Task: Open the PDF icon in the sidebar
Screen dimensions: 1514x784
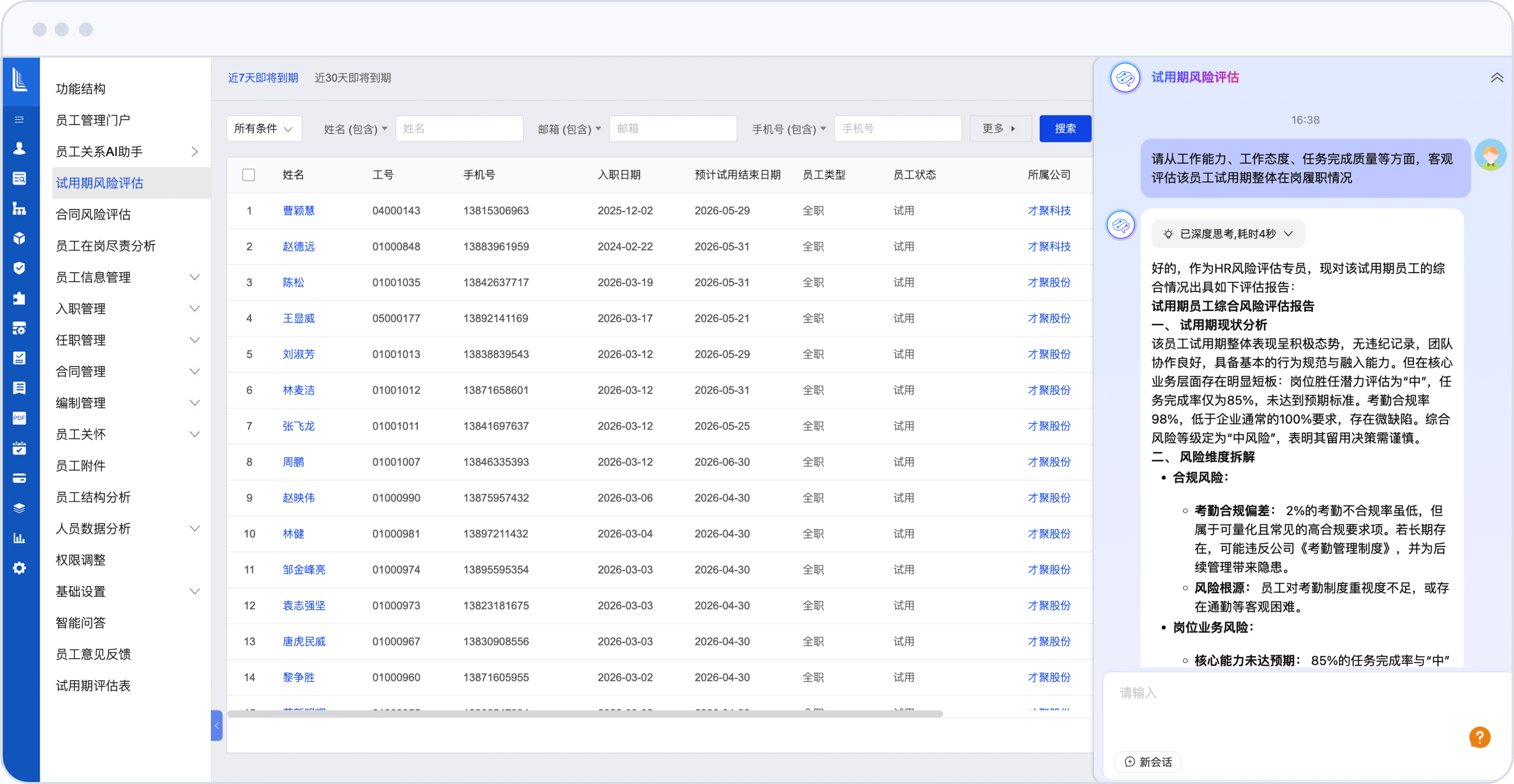Action: click(x=19, y=418)
